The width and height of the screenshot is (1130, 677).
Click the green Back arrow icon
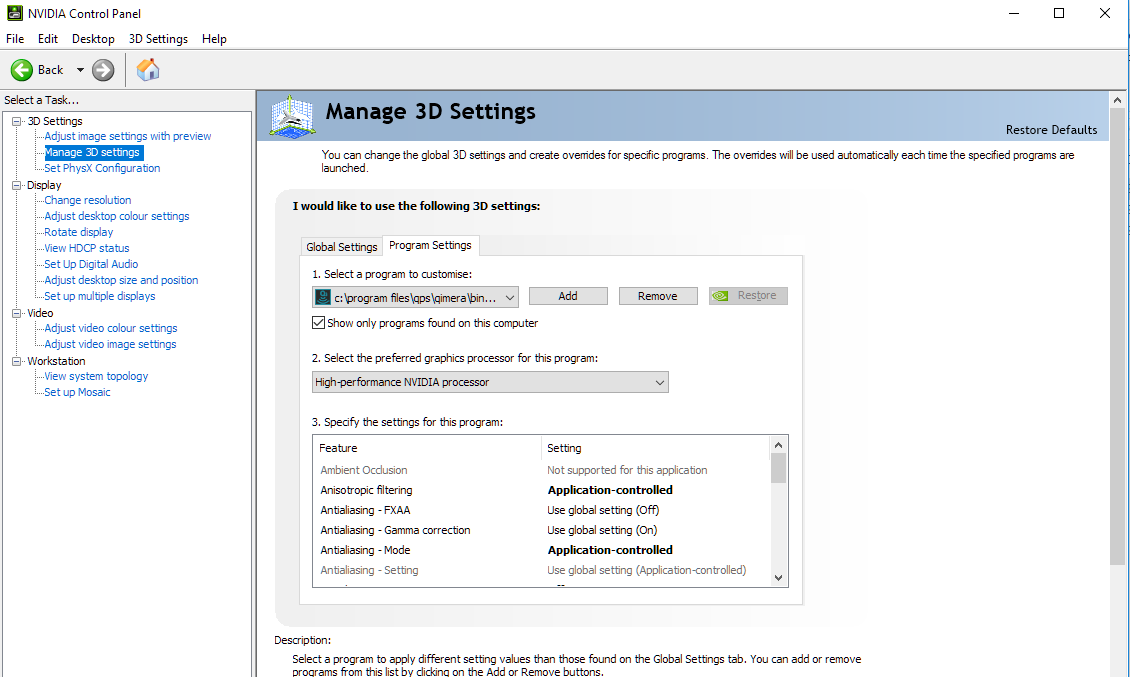pos(22,70)
